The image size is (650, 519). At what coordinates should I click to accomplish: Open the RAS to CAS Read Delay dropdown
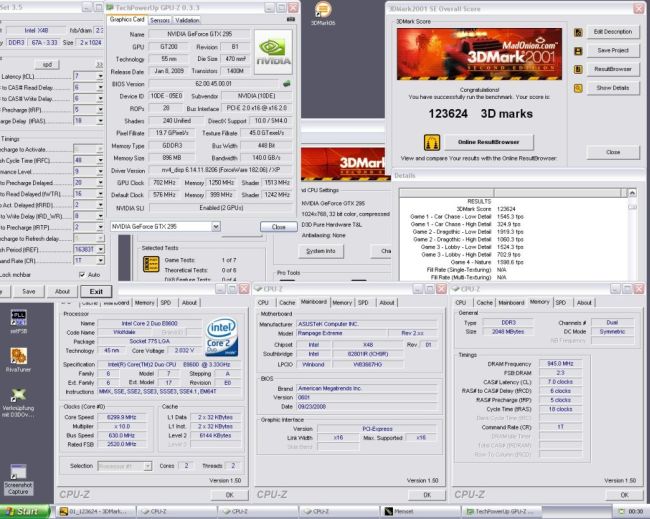(100, 87)
